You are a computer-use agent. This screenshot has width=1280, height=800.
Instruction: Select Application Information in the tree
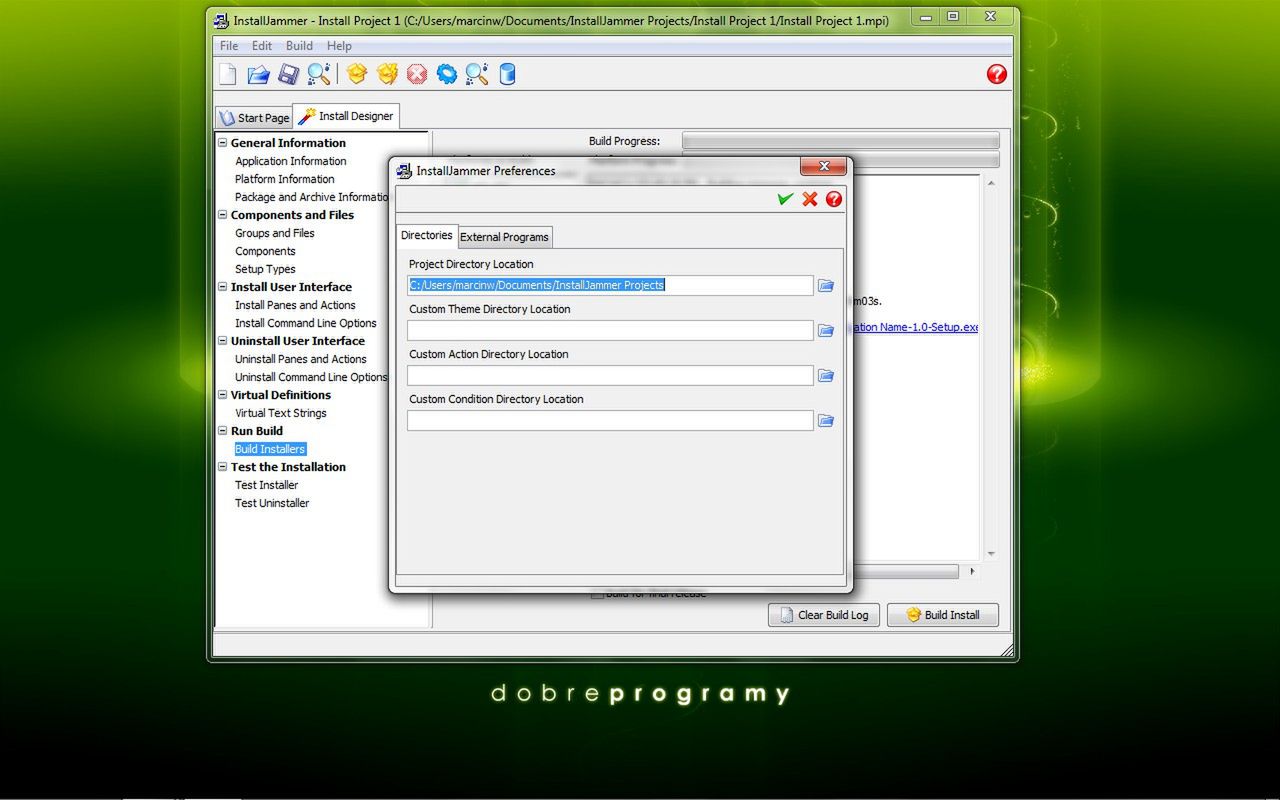pyautogui.click(x=291, y=161)
